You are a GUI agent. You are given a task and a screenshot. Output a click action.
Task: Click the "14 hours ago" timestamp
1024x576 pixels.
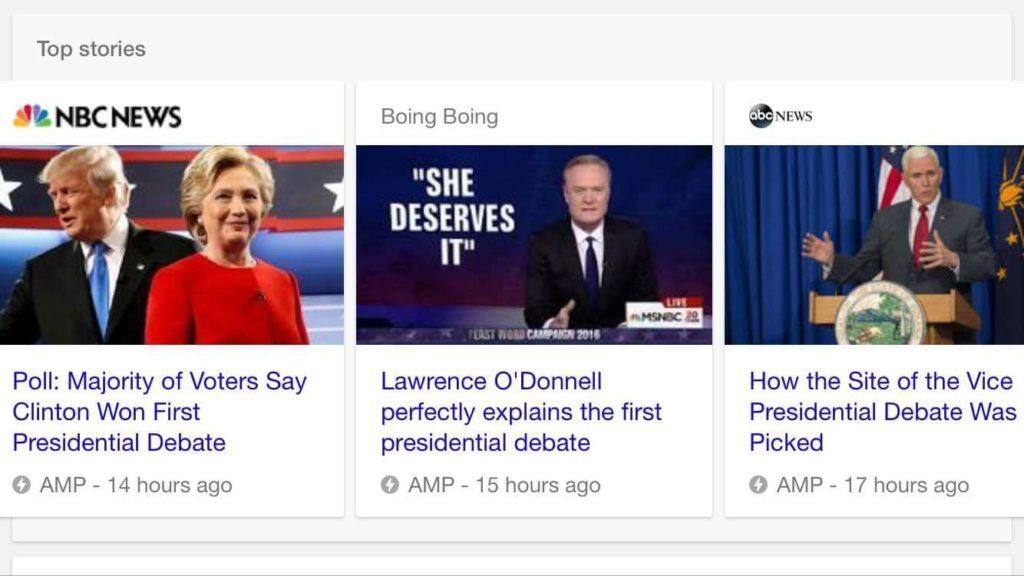tap(169, 486)
